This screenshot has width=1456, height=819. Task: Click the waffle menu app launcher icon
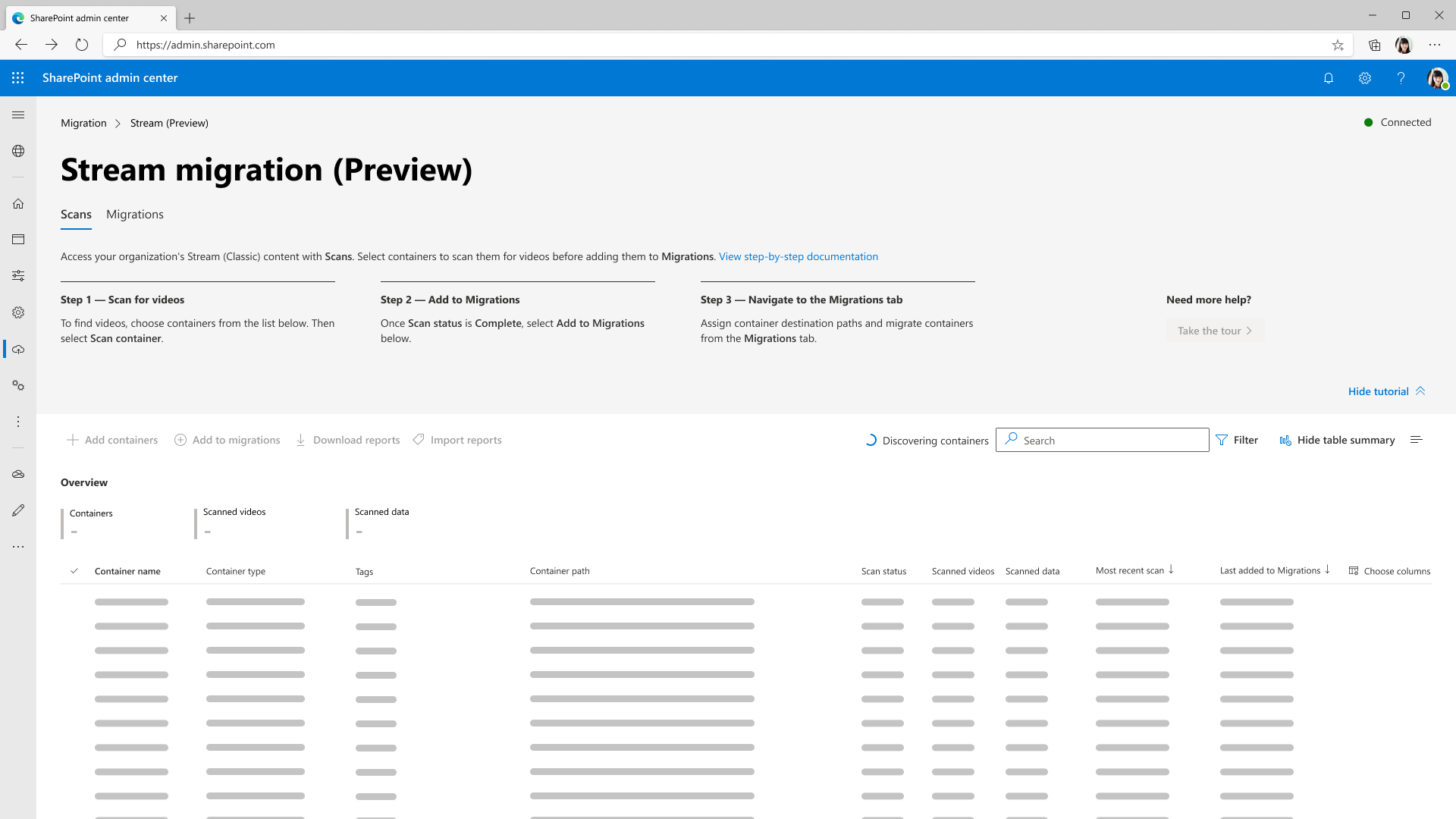18,78
